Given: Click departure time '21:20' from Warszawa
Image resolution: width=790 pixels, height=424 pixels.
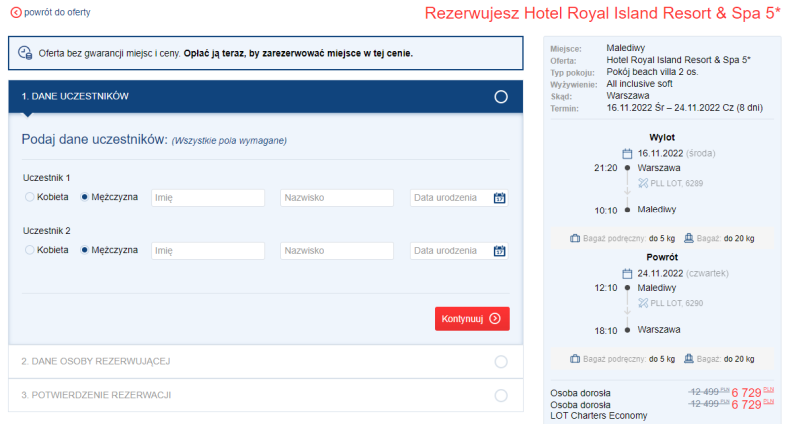Looking at the screenshot, I should click(606, 168).
